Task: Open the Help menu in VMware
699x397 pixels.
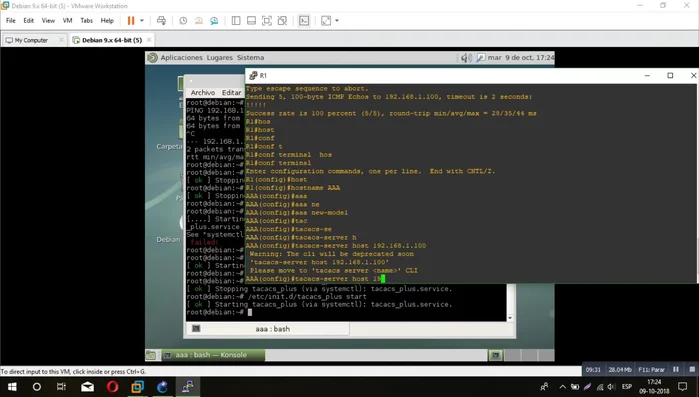Action: [107, 20]
